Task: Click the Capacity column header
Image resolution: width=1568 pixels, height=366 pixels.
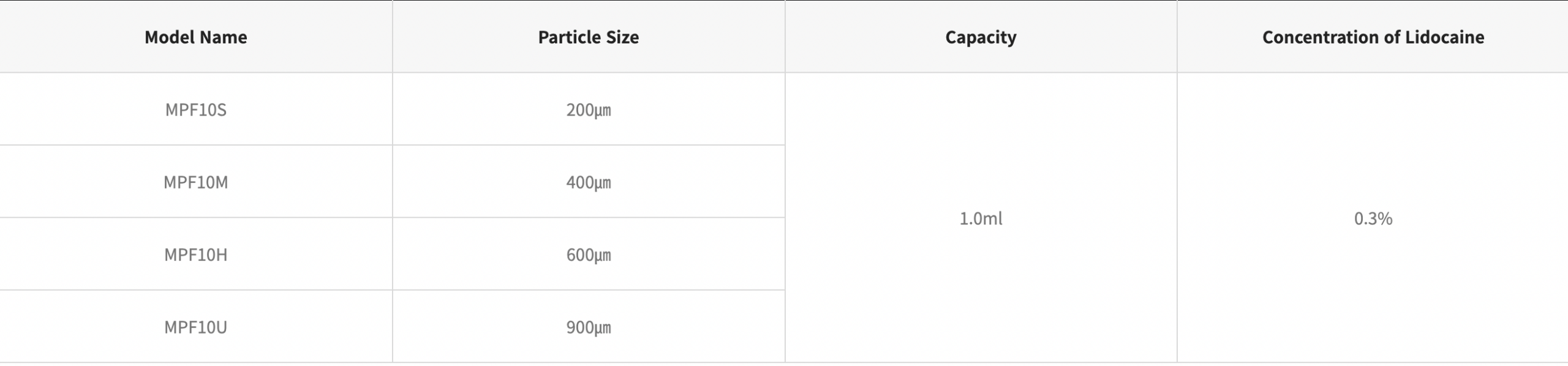Action: coord(981,37)
